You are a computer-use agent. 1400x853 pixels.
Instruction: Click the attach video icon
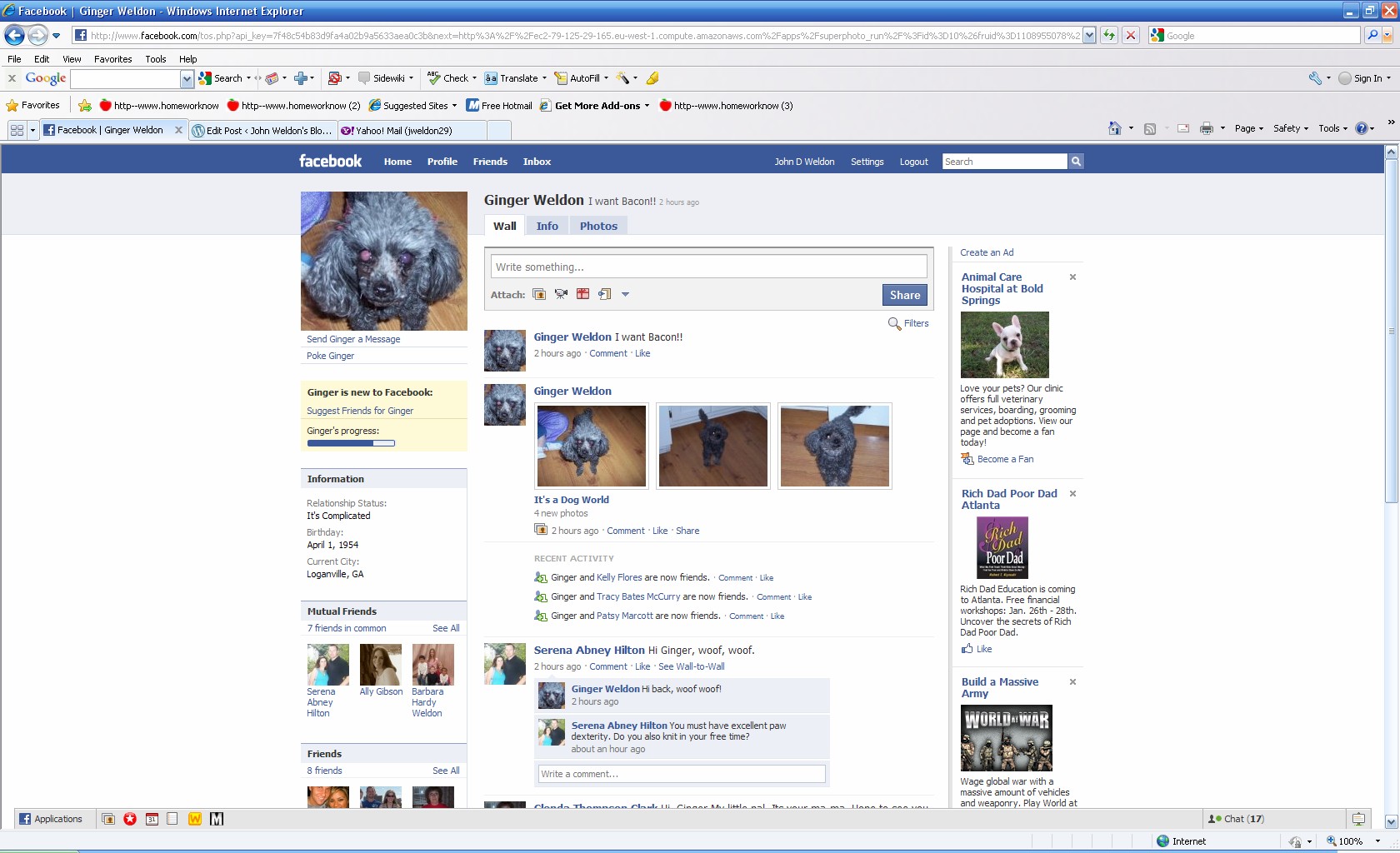(561, 294)
